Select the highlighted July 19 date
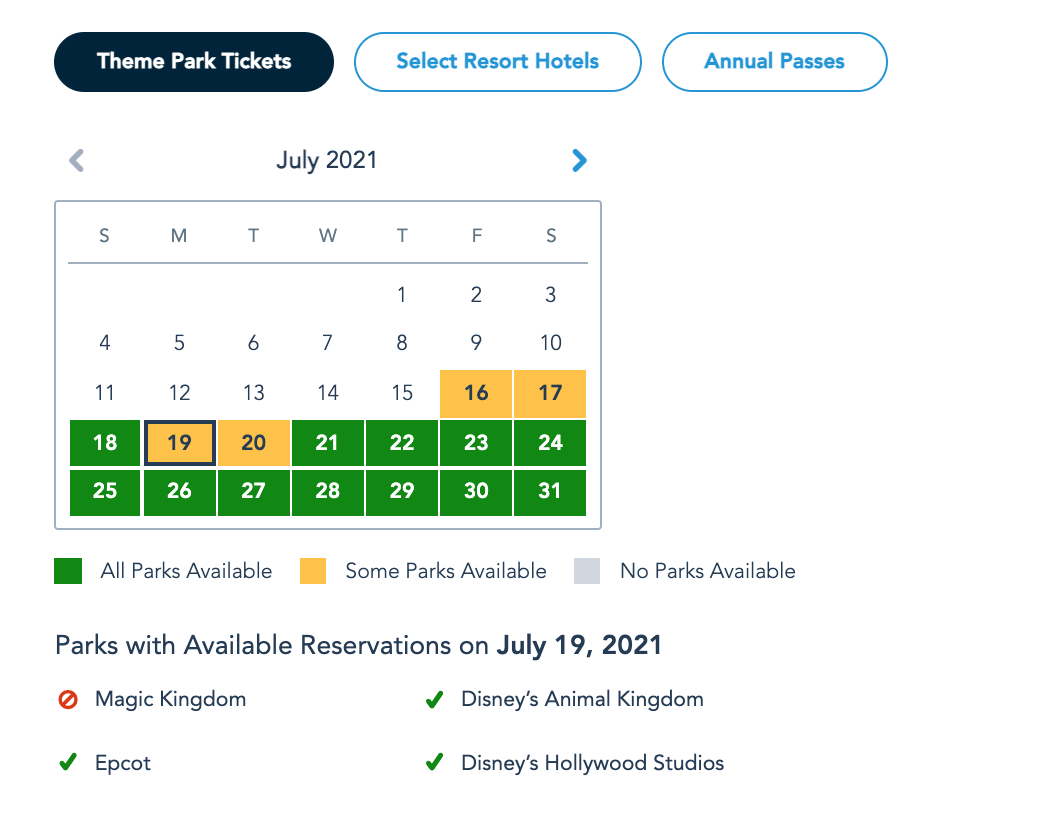This screenshot has height=820, width=1046. [179, 442]
